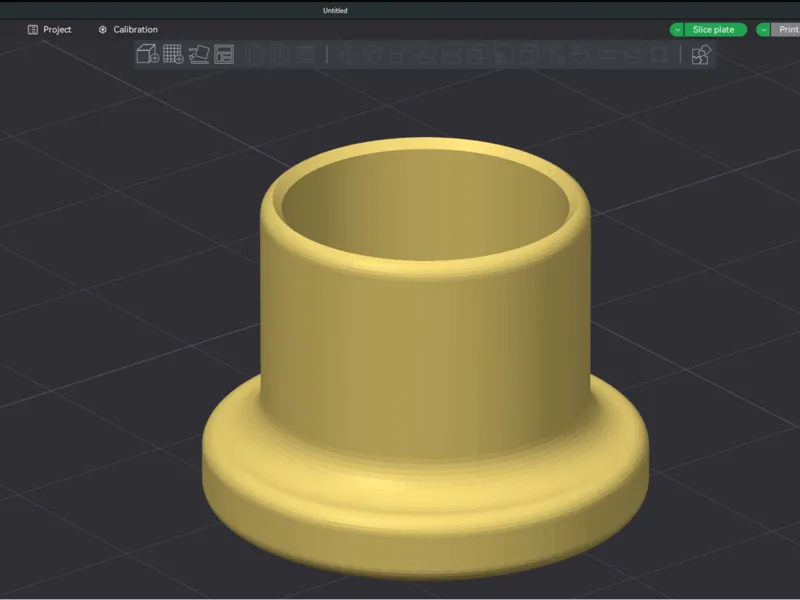Screen dimensions: 800x600
Task: Click the Untitled window title
Action: pos(335,10)
